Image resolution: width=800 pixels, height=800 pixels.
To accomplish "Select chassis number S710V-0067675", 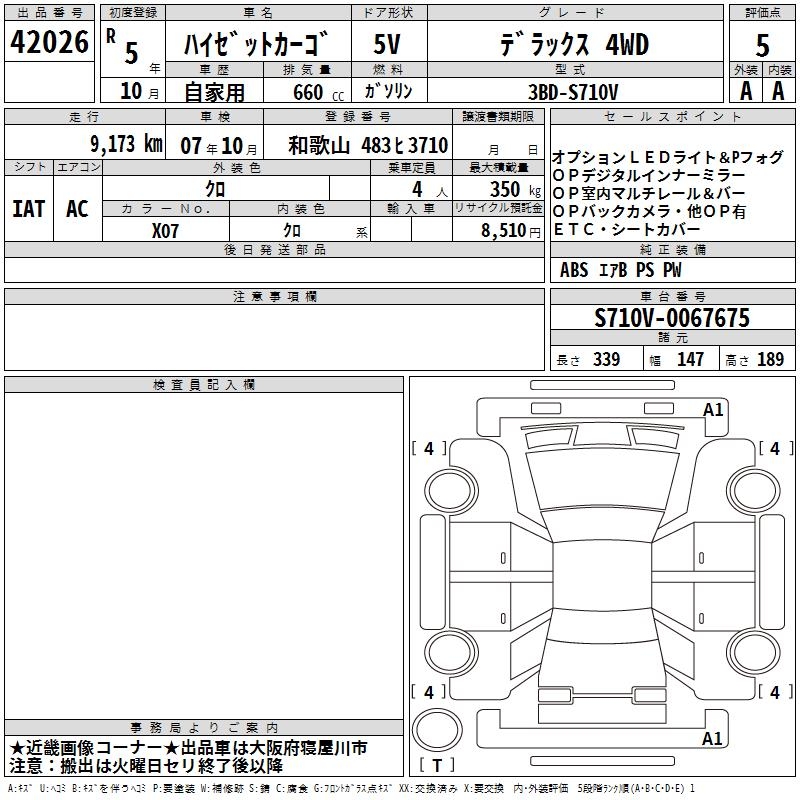I will click(x=672, y=318).
